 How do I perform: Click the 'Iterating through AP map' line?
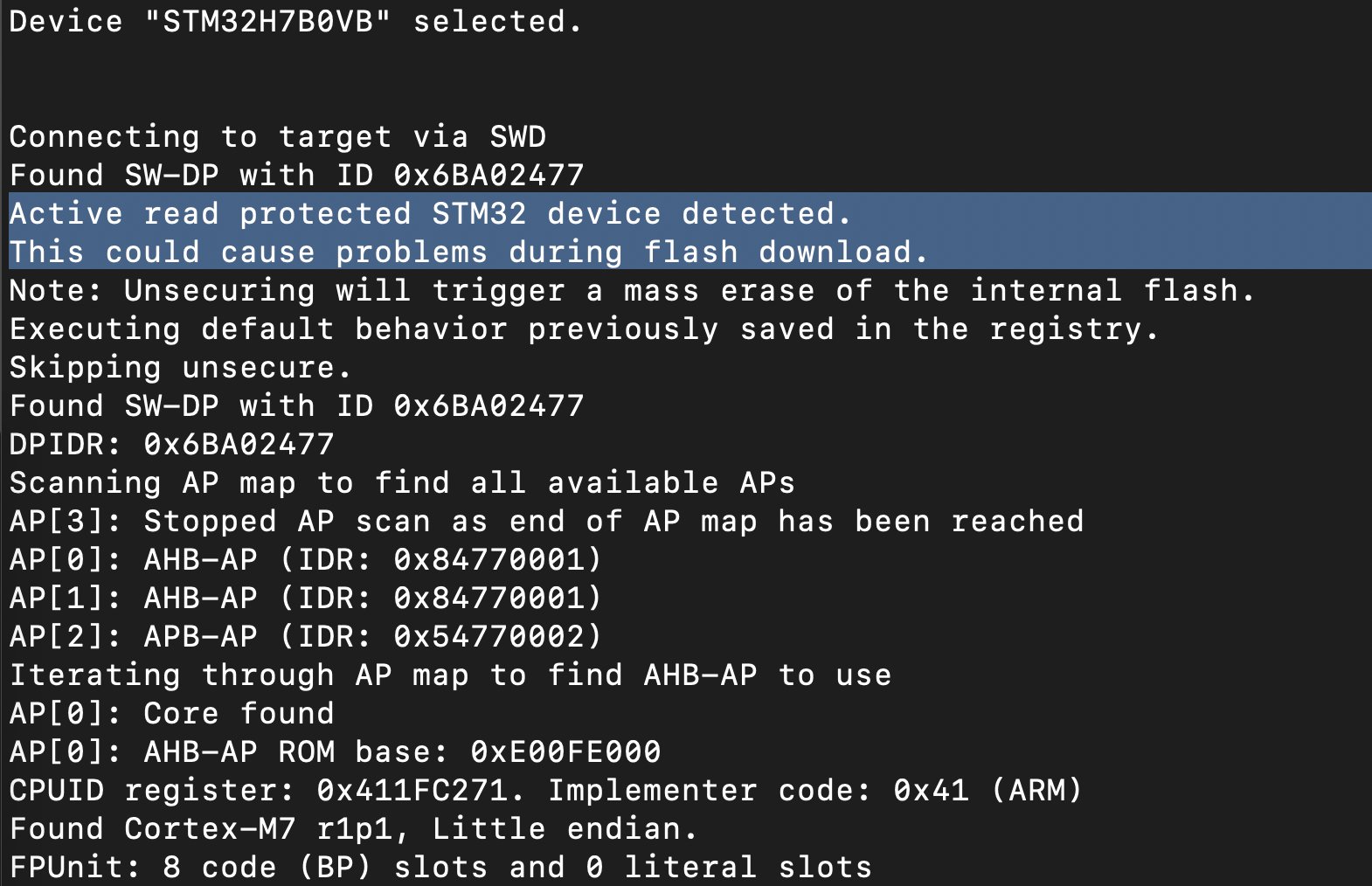pyautogui.click(x=450, y=675)
